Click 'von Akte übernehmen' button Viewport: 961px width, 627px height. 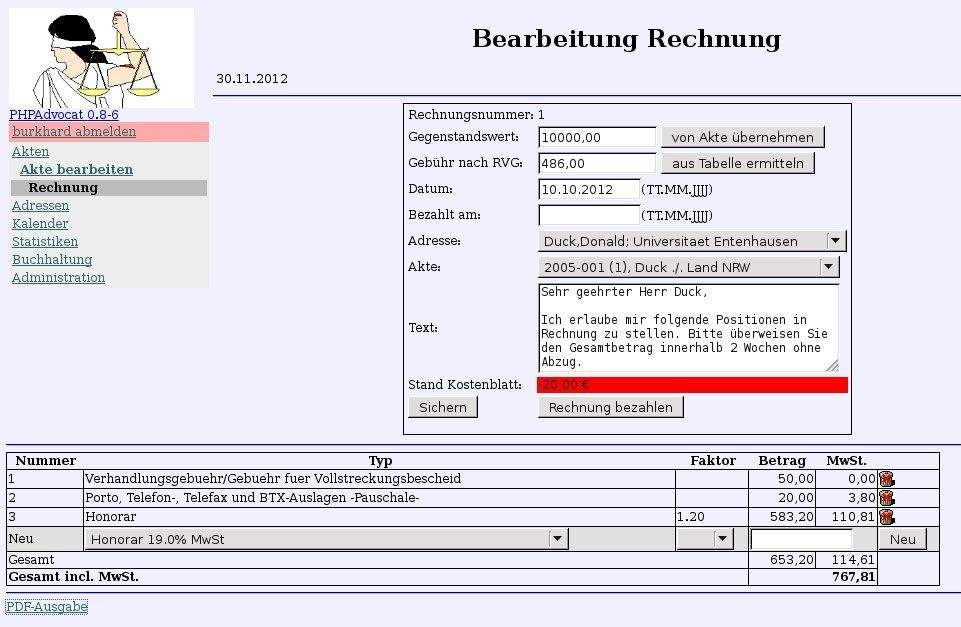click(x=742, y=136)
